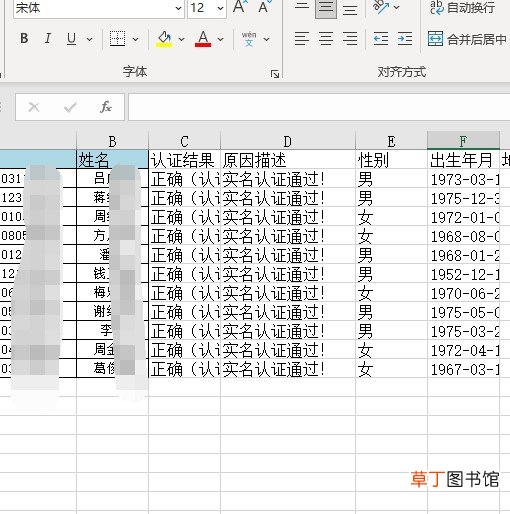
Task: Select cell with date 1967-03-1
Action: tap(463, 369)
